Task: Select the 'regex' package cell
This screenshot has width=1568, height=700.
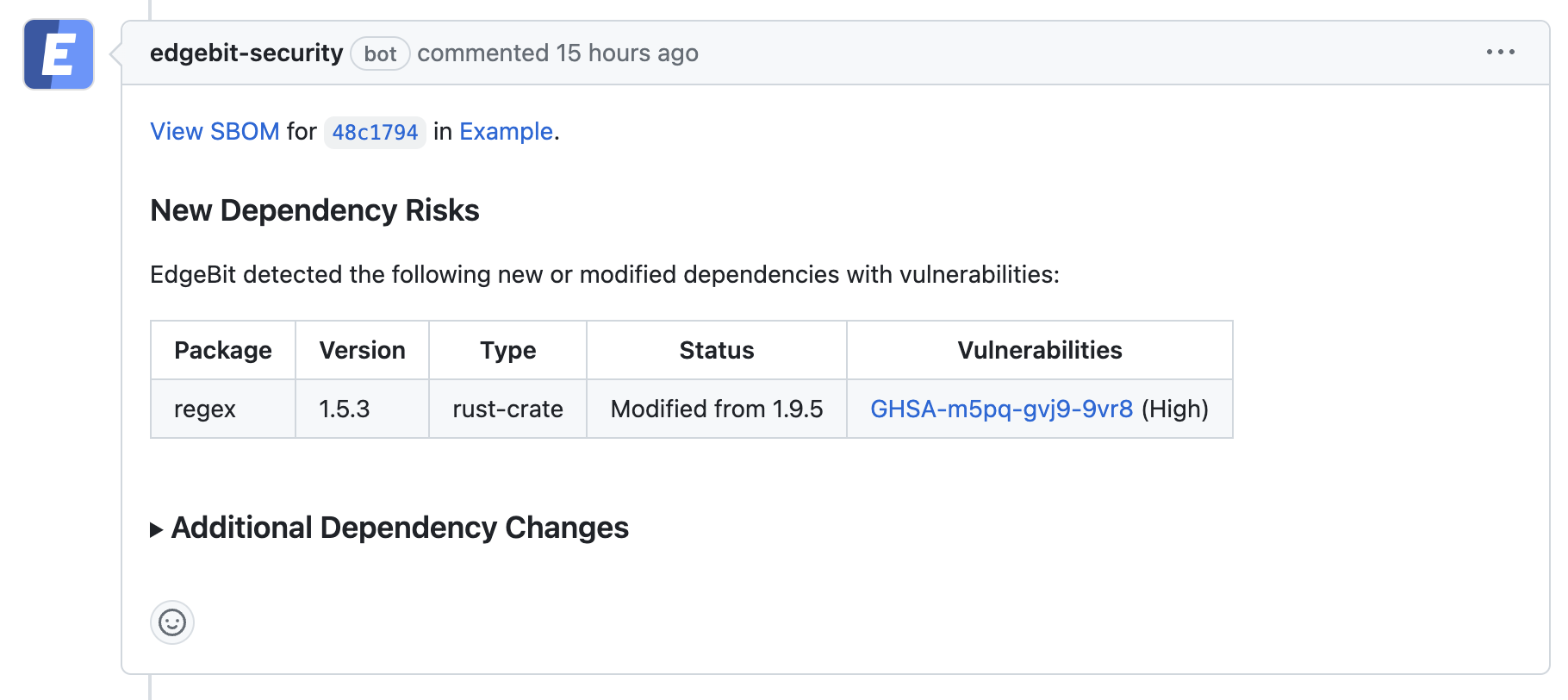Action: click(223, 409)
